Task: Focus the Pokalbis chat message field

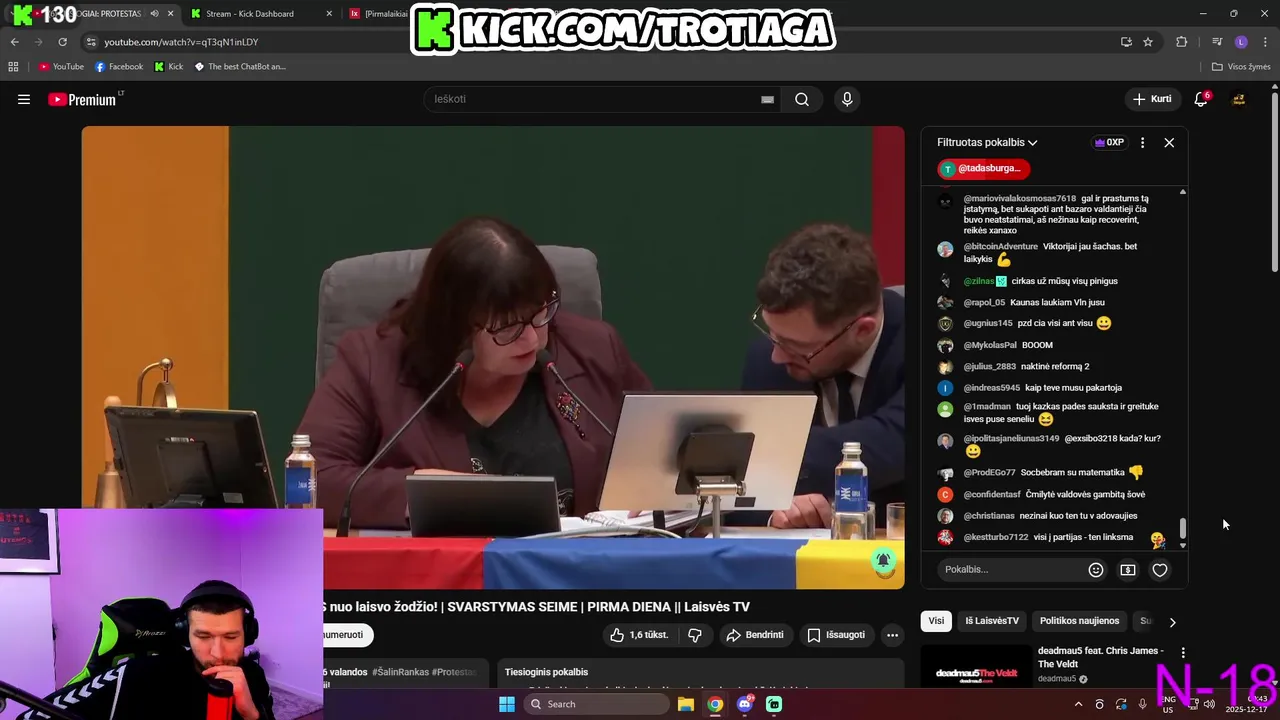Action: pyautogui.click(x=1010, y=569)
